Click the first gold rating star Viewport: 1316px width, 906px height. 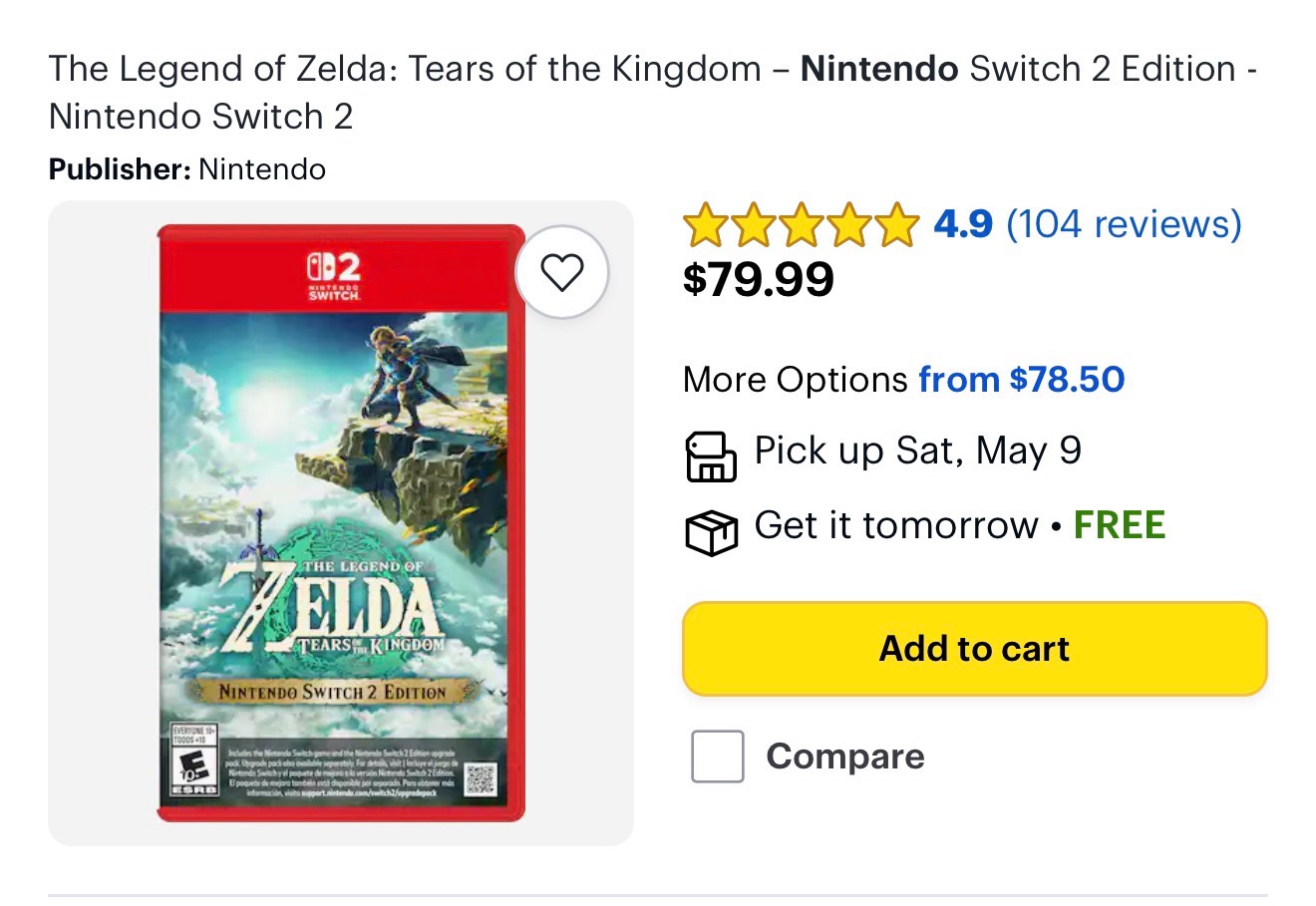pos(706,224)
